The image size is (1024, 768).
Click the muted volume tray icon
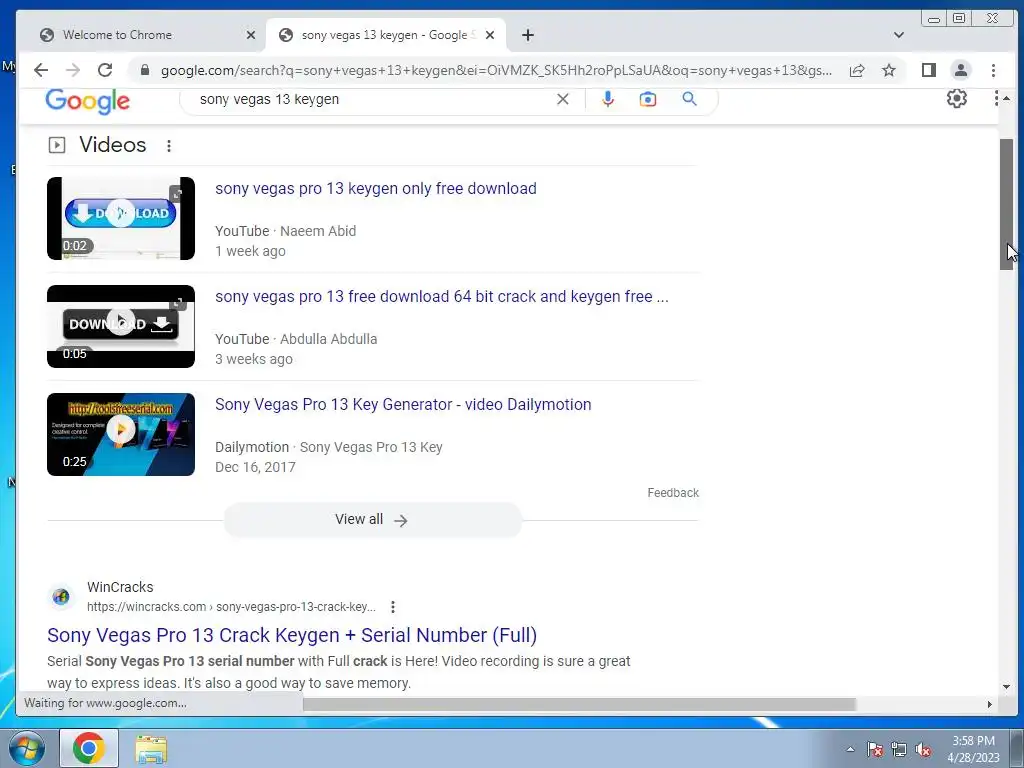click(x=923, y=749)
